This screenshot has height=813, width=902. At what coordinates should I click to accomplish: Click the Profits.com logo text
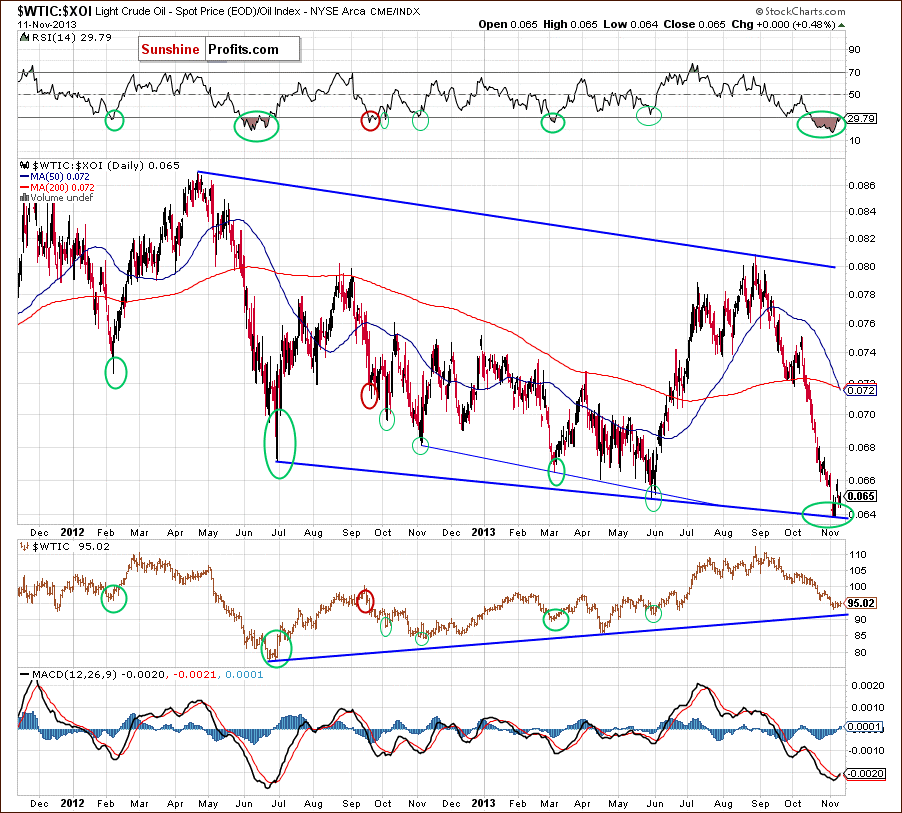(243, 49)
